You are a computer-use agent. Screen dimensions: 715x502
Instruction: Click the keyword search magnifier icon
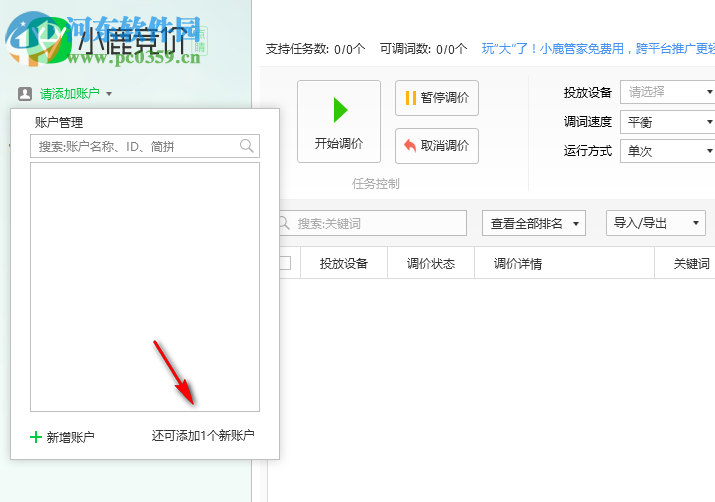285,223
